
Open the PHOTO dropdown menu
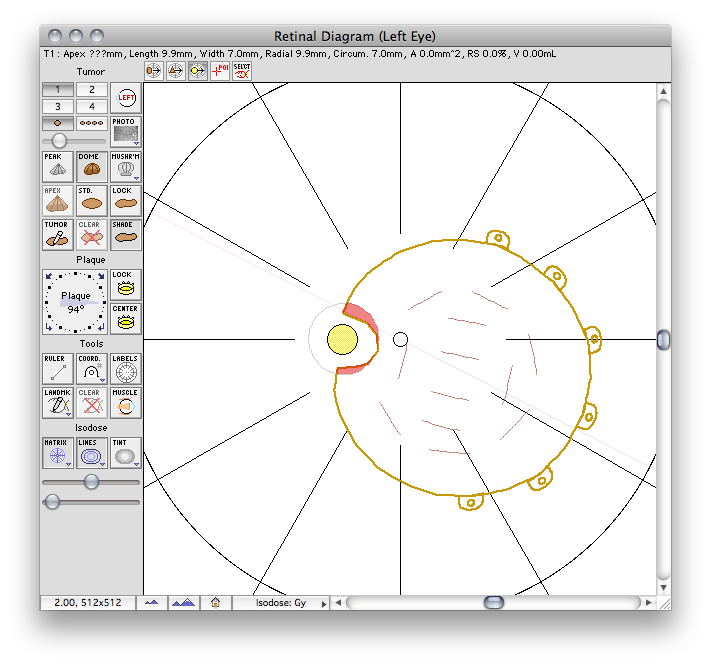(x=136, y=143)
